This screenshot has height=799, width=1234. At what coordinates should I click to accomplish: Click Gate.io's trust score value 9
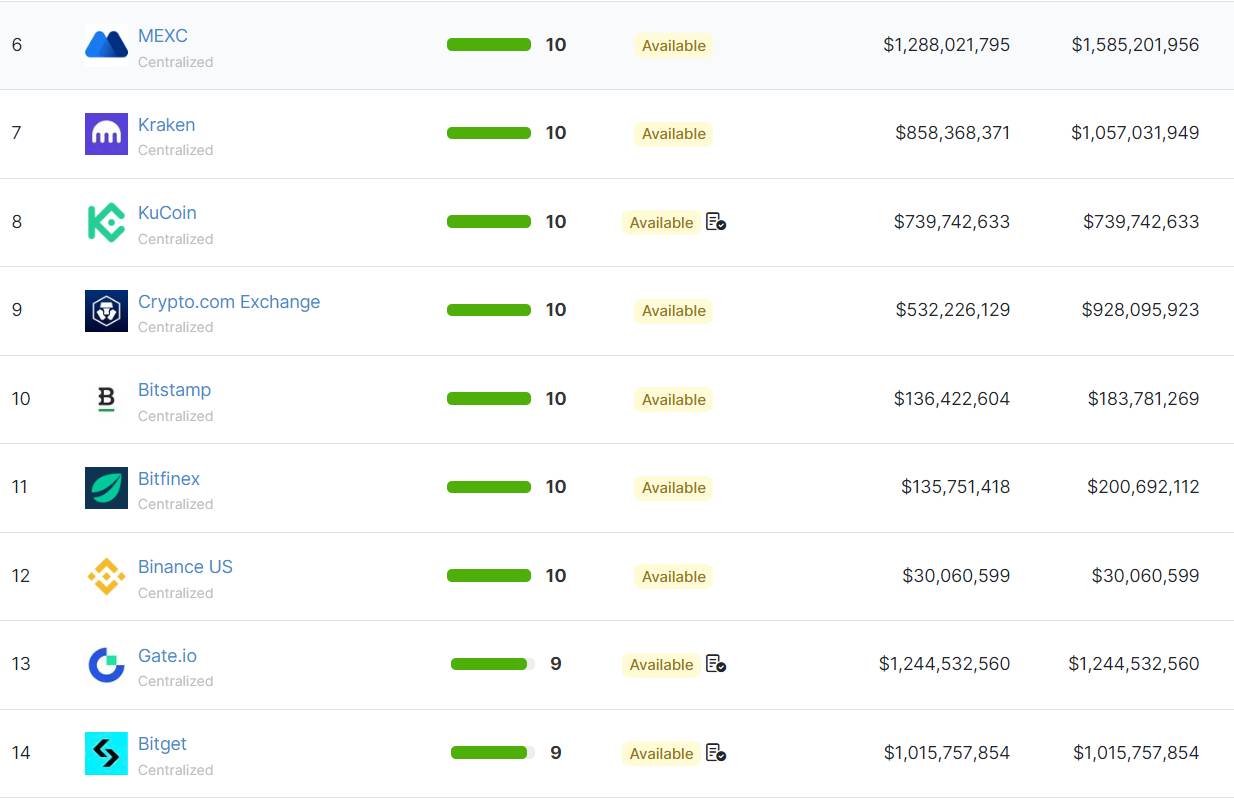(x=556, y=664)
